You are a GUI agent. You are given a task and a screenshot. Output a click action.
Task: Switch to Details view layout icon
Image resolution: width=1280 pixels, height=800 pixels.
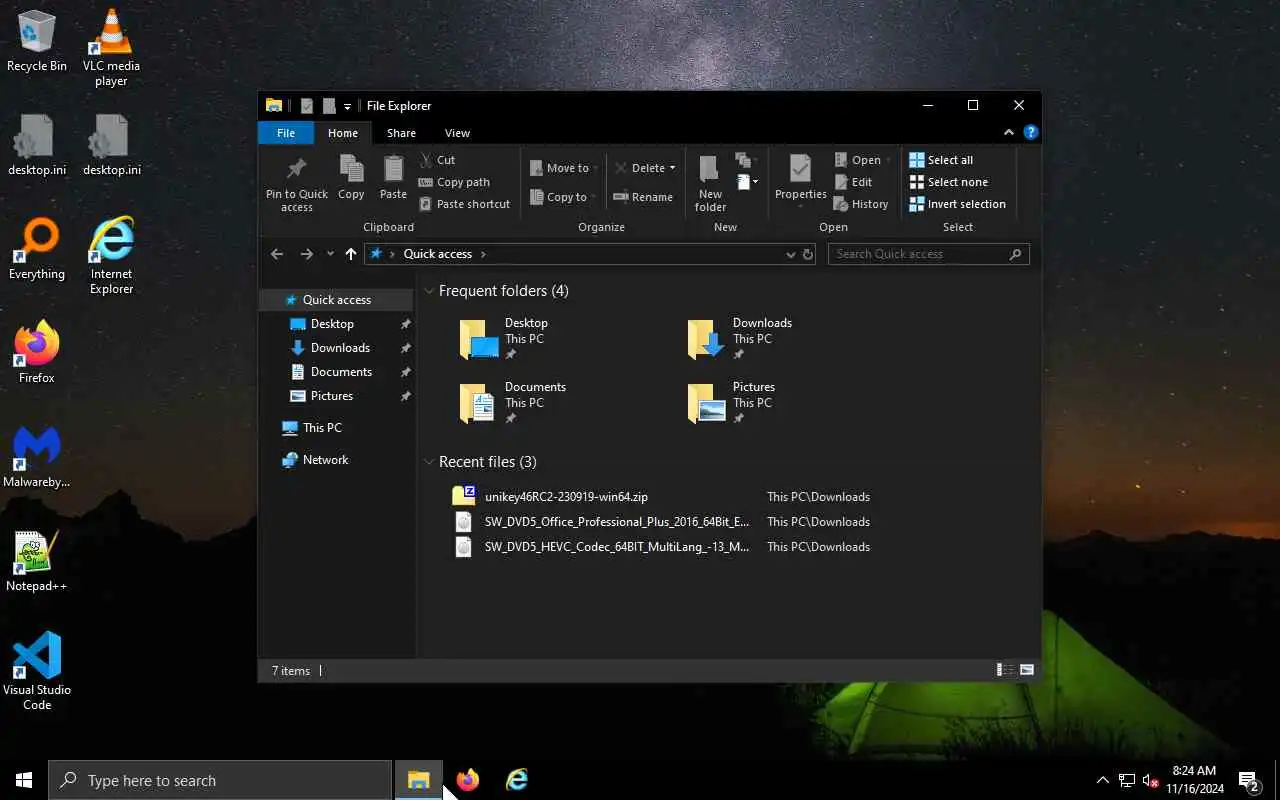[x=1004, y=670]
